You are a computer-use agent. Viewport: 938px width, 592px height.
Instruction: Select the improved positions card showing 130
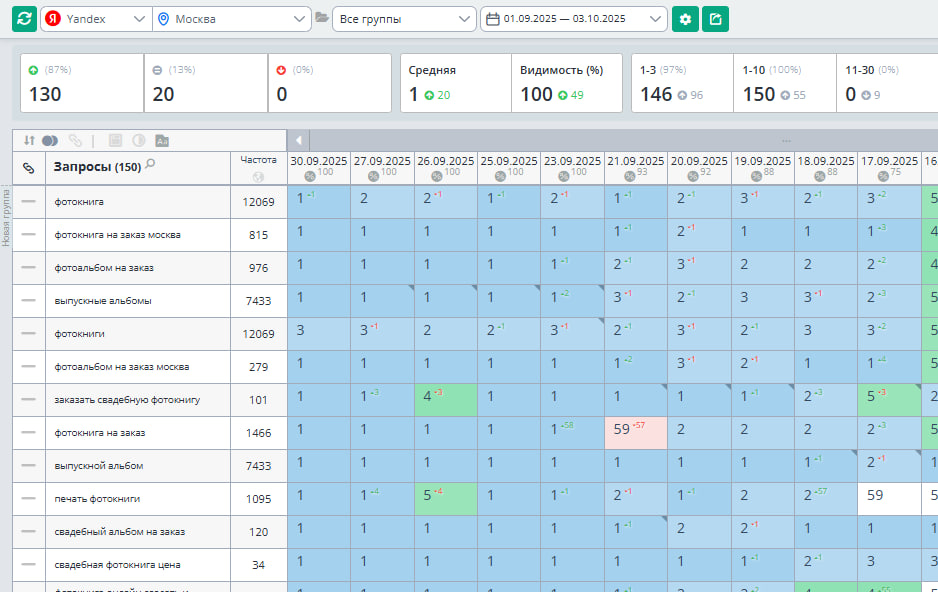click(82, 83)
